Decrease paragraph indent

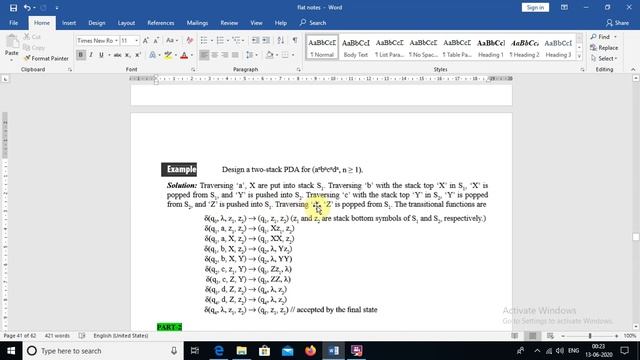pos(255,40)
